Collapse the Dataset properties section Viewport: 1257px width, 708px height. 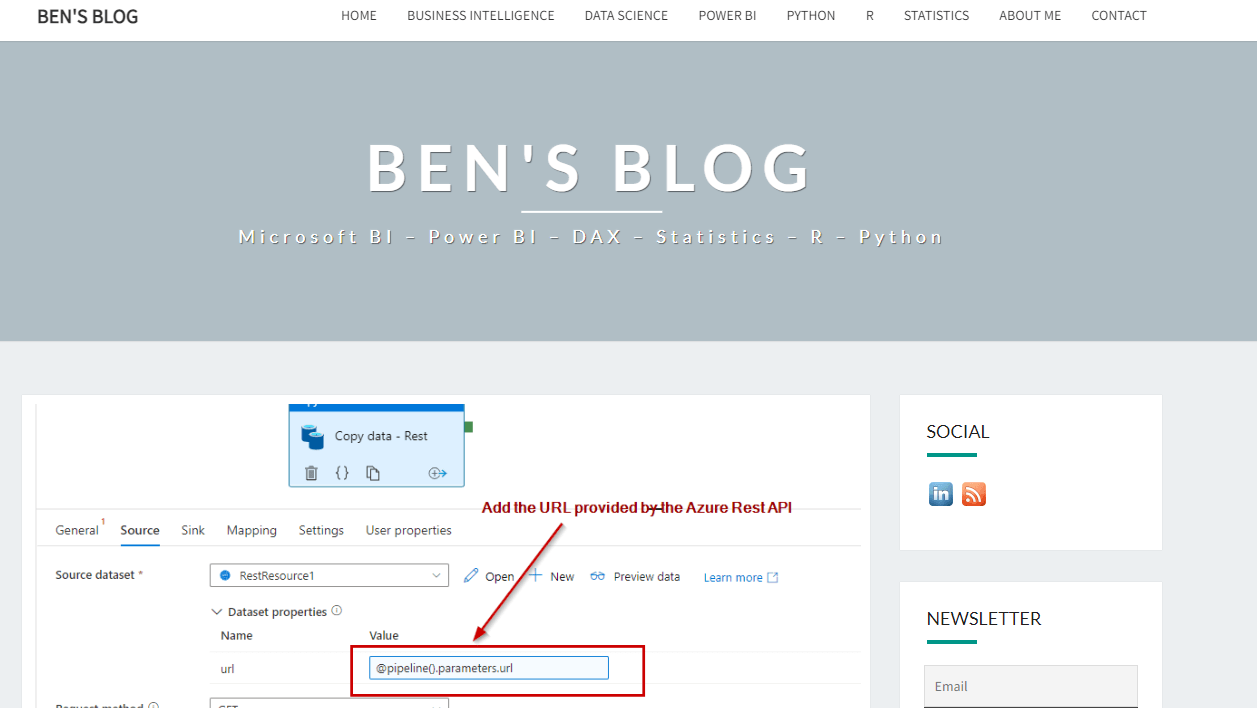(217, 611)
